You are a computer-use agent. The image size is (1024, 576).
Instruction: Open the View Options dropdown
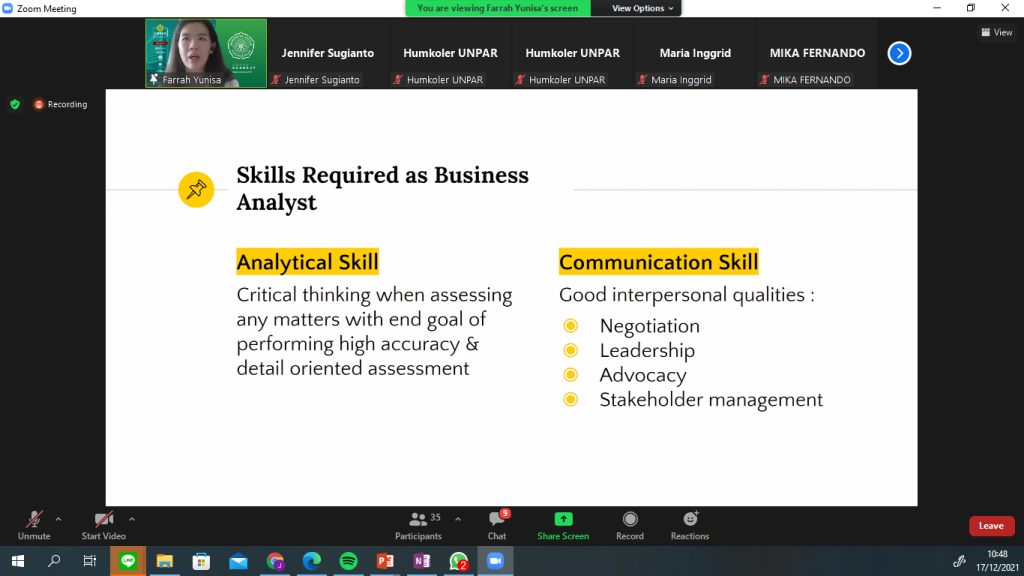[644, 8]
